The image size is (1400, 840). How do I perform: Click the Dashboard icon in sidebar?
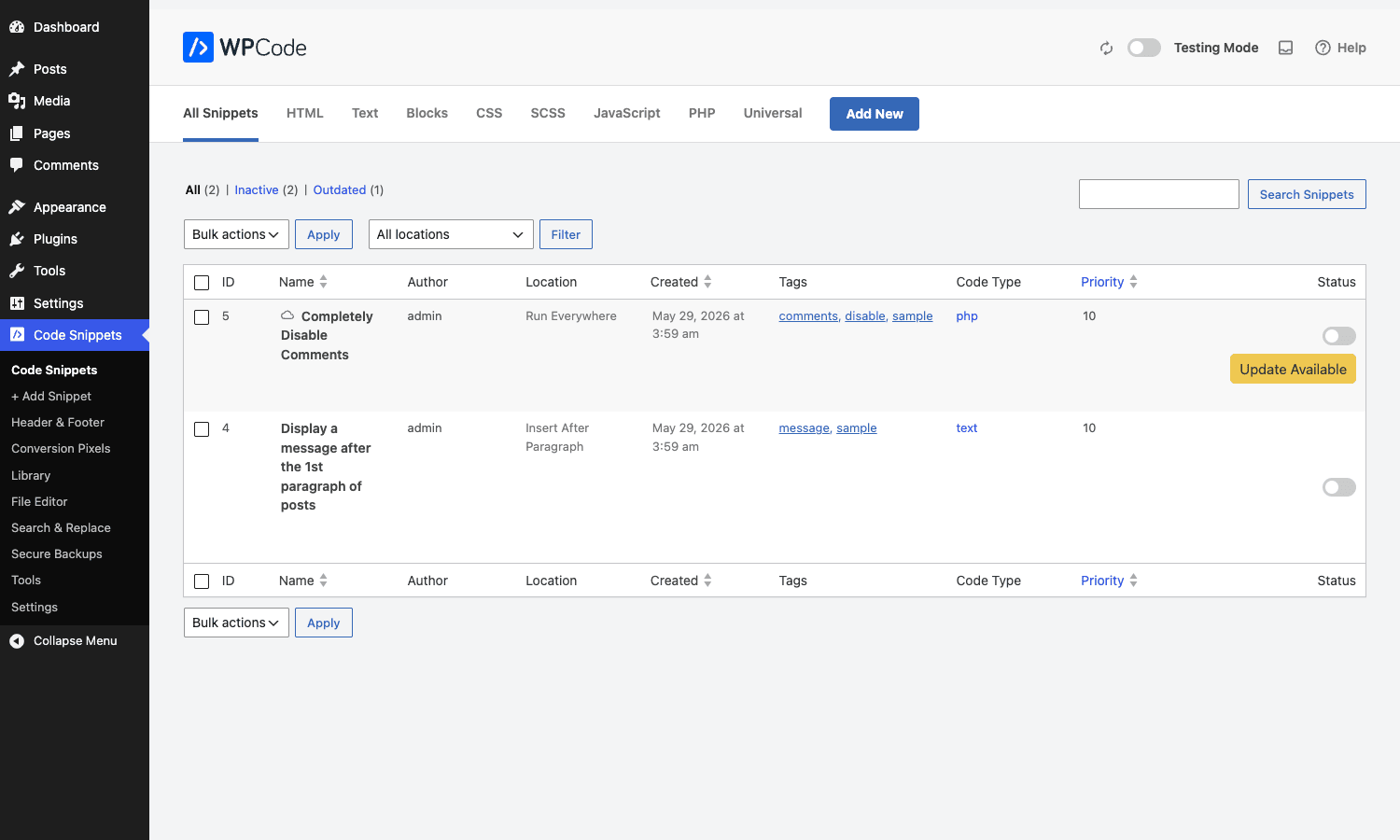(17, 27)
